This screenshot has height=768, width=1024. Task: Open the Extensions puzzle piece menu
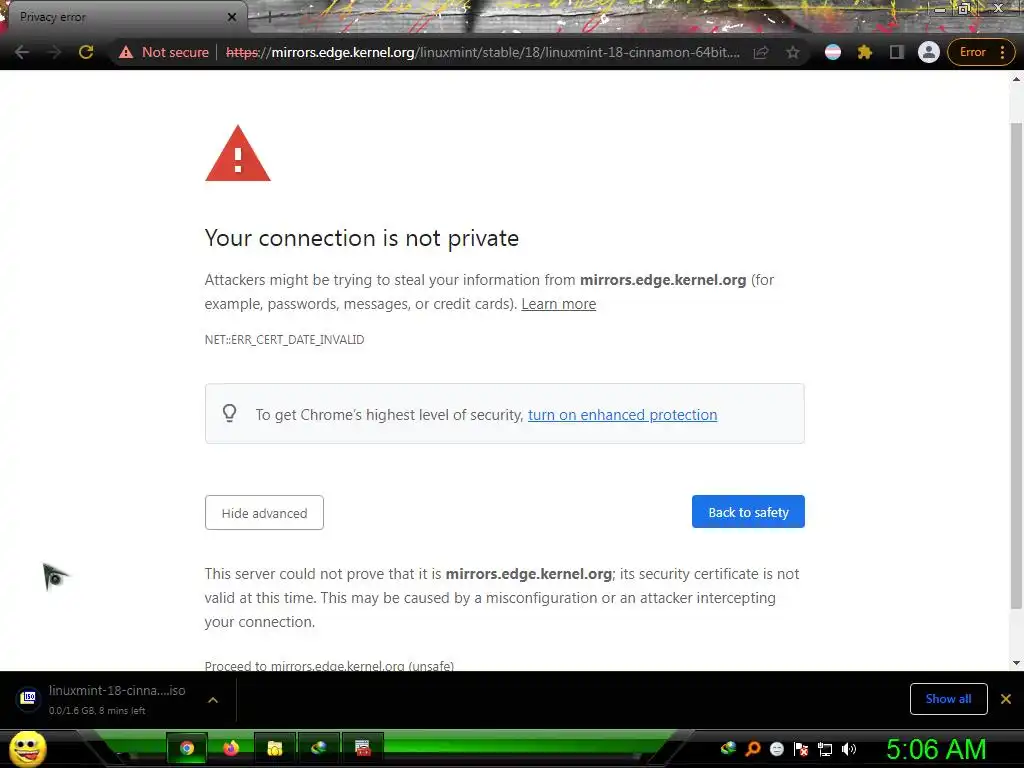[x=865, y=52]
